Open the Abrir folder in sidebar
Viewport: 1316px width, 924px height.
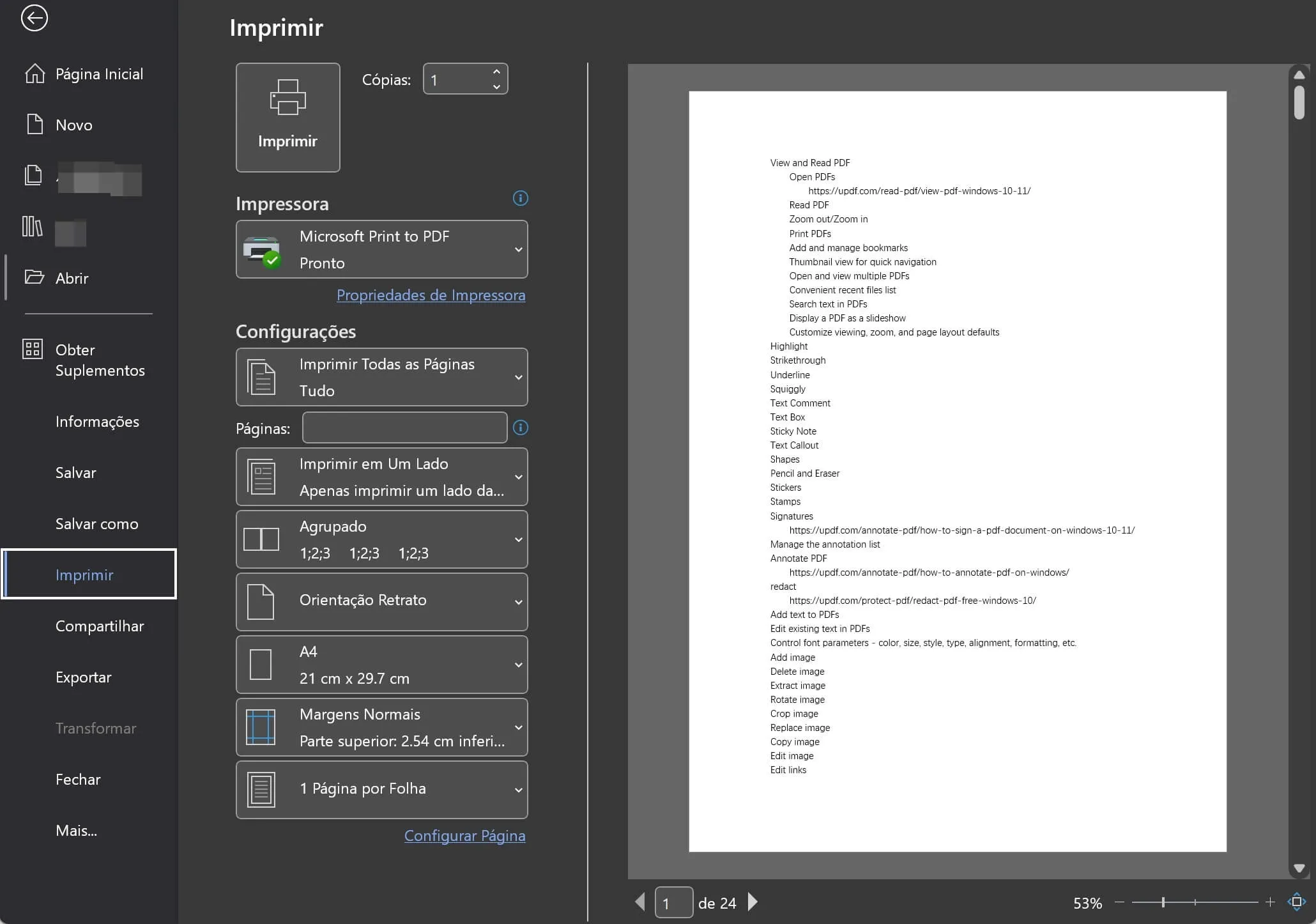[72, 278]
